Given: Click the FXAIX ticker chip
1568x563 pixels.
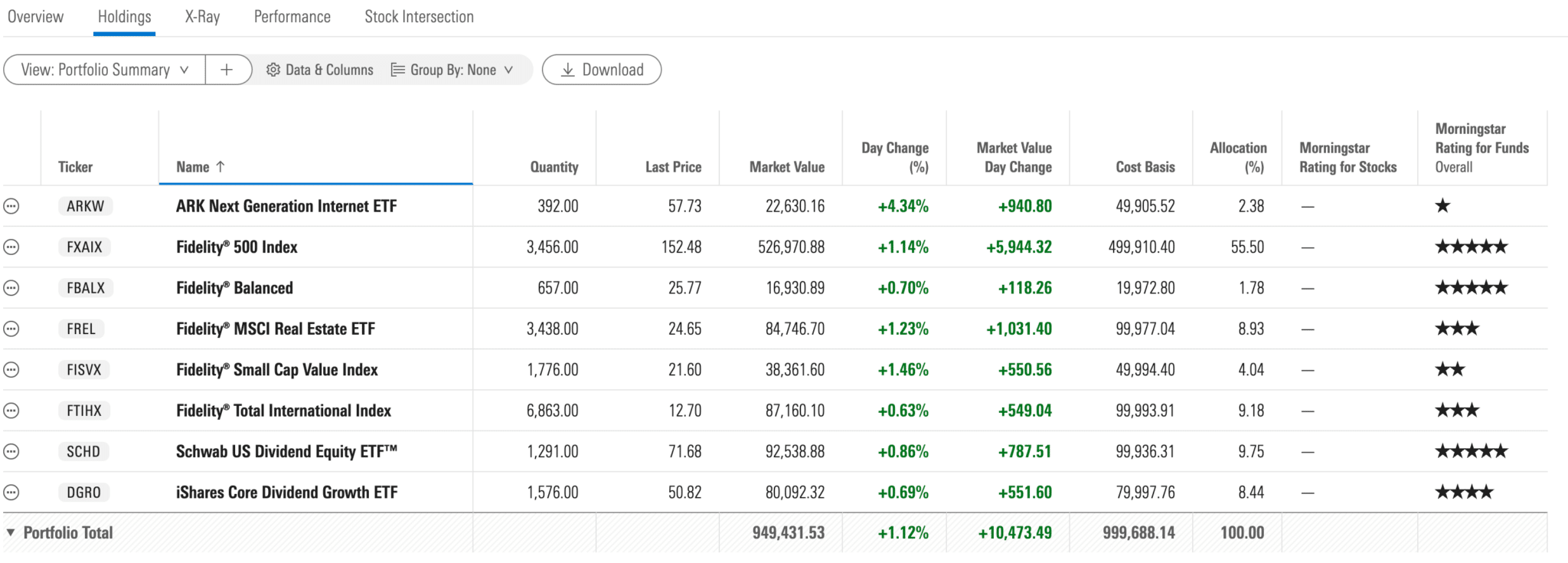Looking at the screenshot, I should coord(84,247).
